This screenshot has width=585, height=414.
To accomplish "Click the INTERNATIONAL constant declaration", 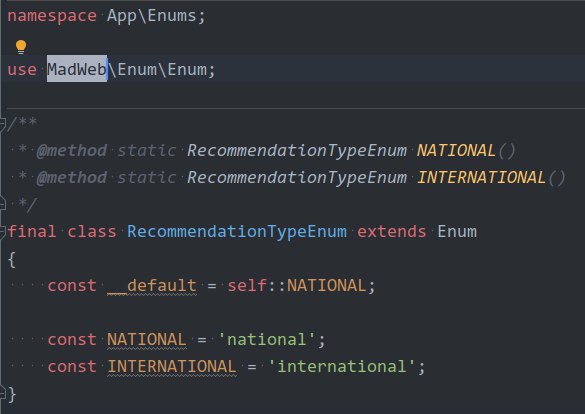I will point(172,367).
